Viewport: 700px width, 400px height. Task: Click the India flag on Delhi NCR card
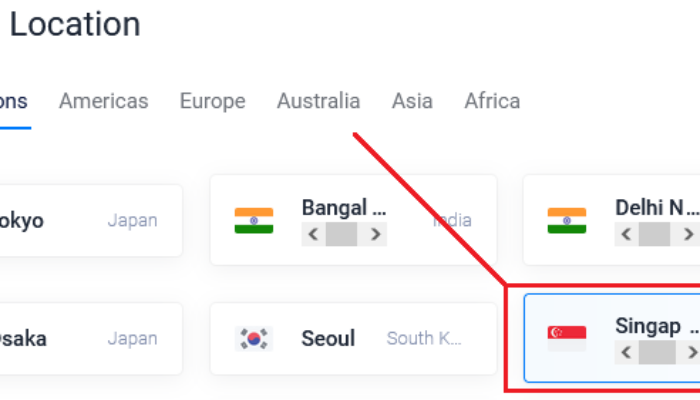(x=567, y=220)
